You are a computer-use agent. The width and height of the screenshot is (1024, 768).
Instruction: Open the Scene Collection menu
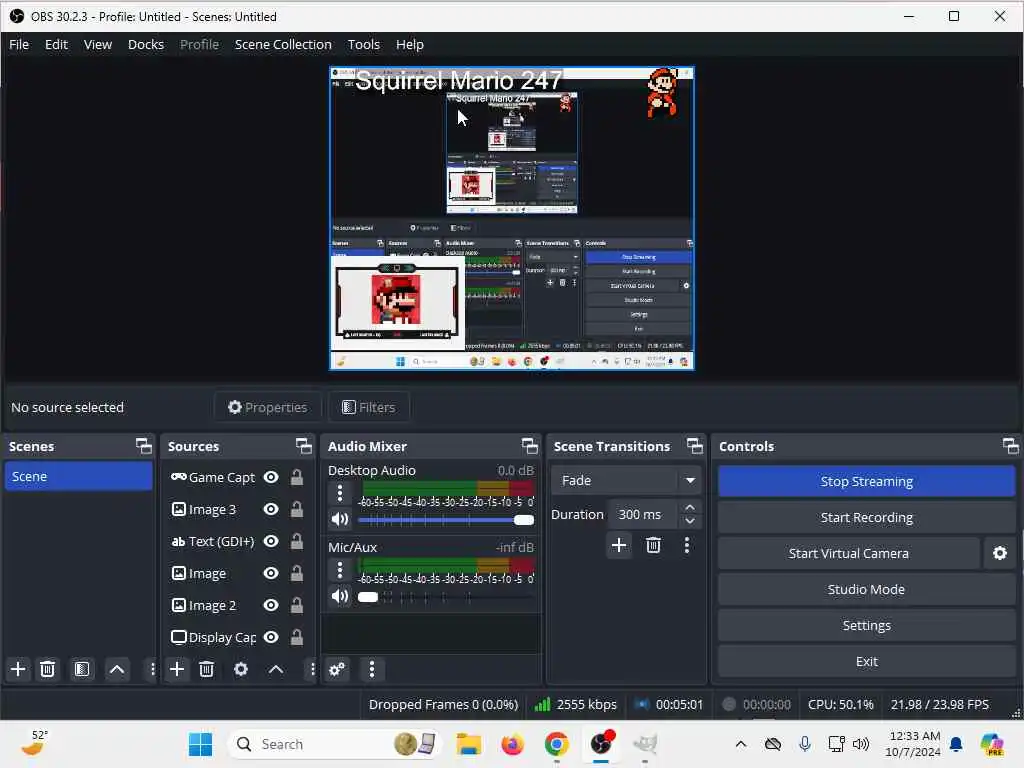[x=283, y=44]
